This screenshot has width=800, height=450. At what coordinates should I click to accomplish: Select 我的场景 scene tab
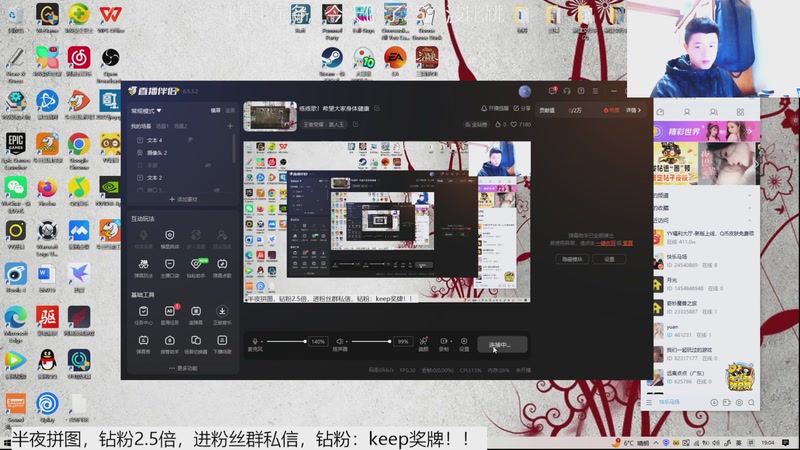(141, 126)
